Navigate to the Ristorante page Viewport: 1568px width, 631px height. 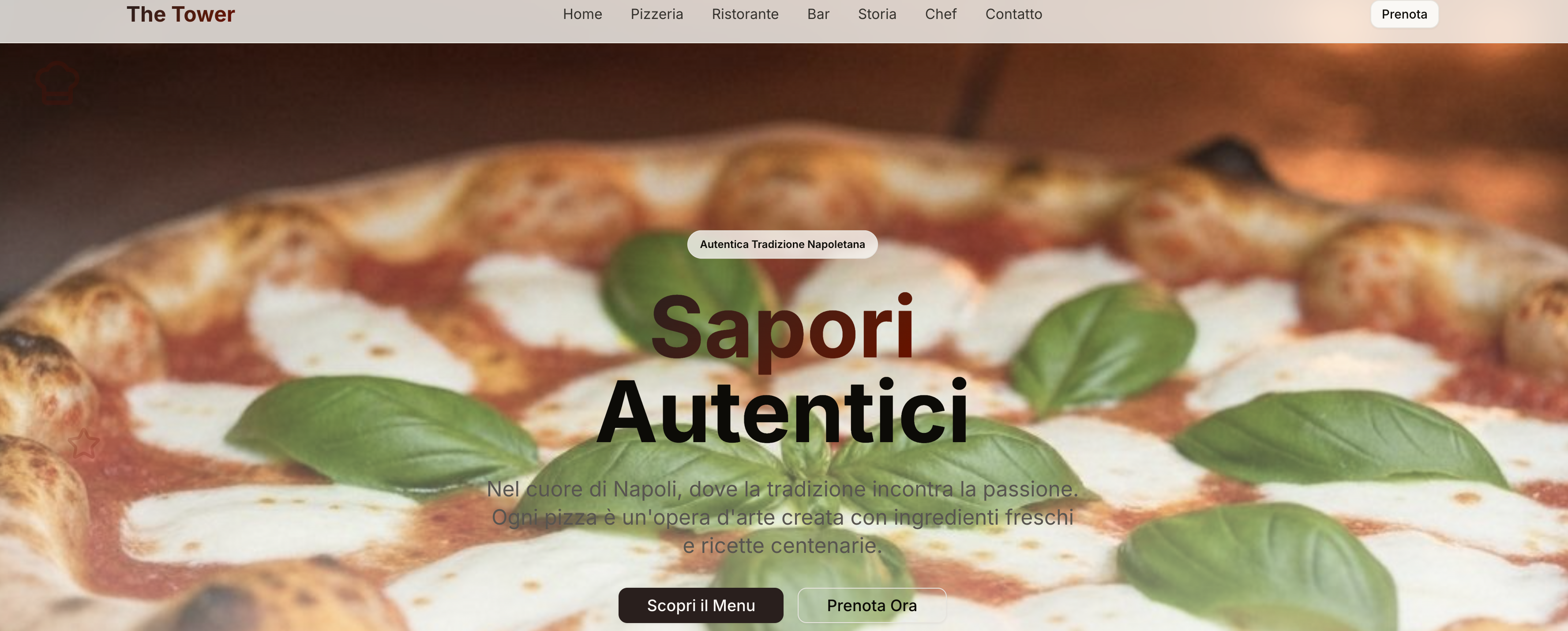[x=745, y=14]
